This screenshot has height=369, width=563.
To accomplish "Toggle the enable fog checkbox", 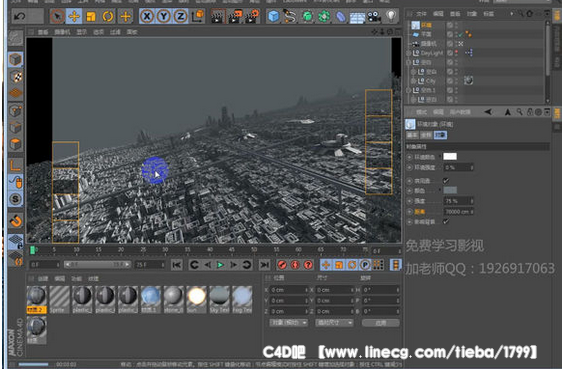I will pyautogui.click(x=446, y=180).
